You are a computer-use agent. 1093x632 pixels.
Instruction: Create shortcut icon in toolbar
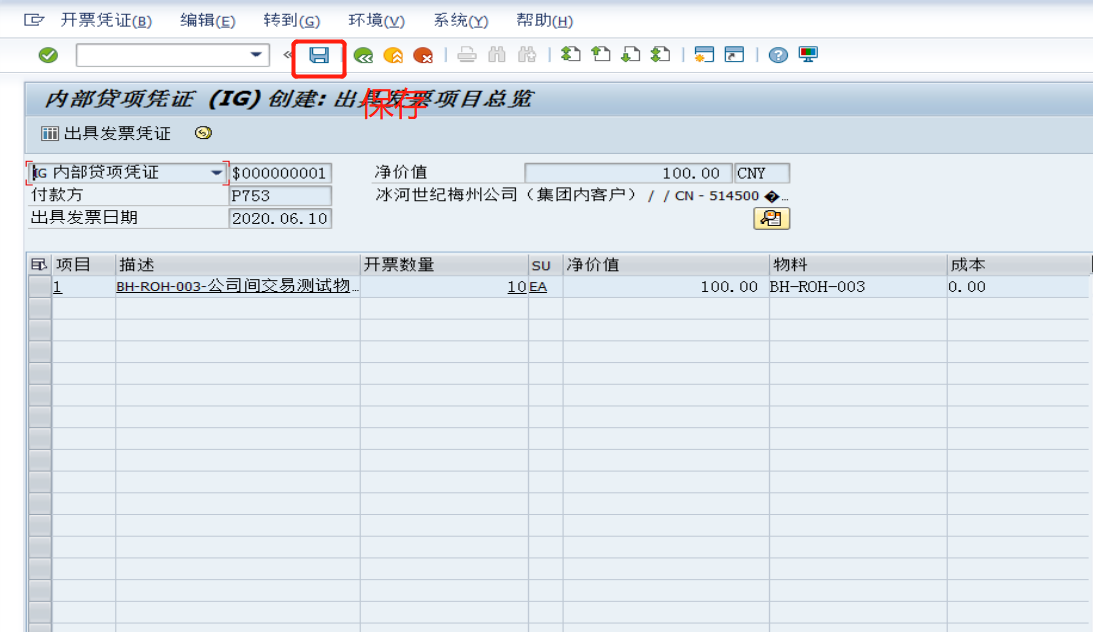[x=734, y=54]
